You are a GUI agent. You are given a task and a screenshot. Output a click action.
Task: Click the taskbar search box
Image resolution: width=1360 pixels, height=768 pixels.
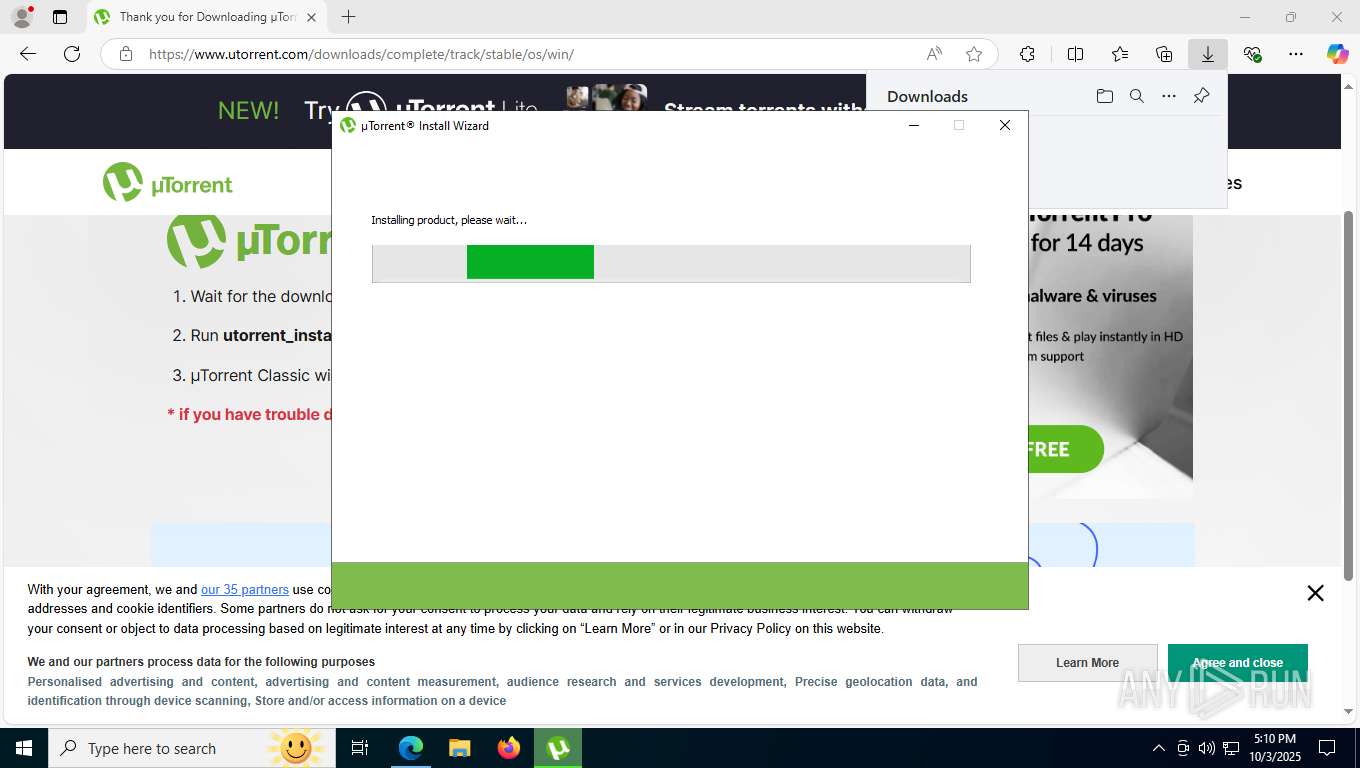[x=192, y=748]
